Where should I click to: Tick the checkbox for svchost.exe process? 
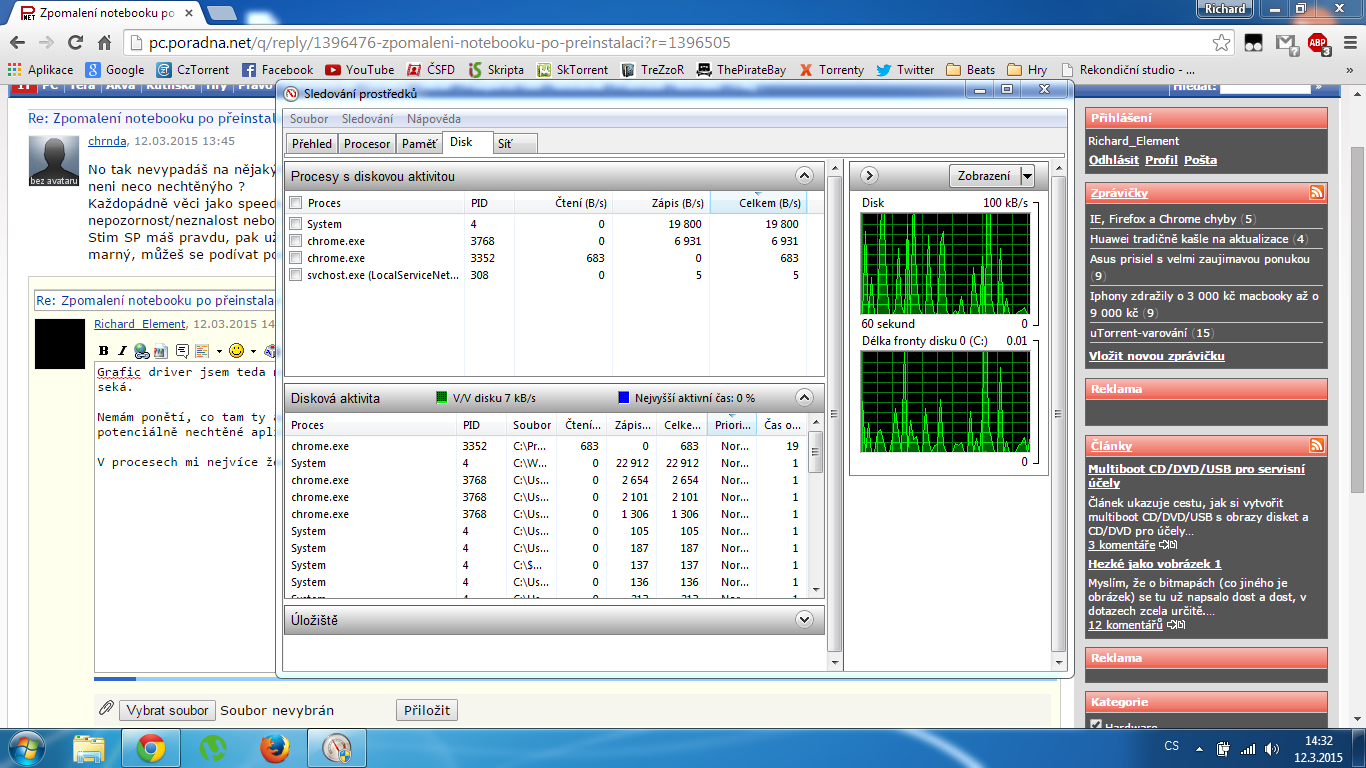pos(295,275)
